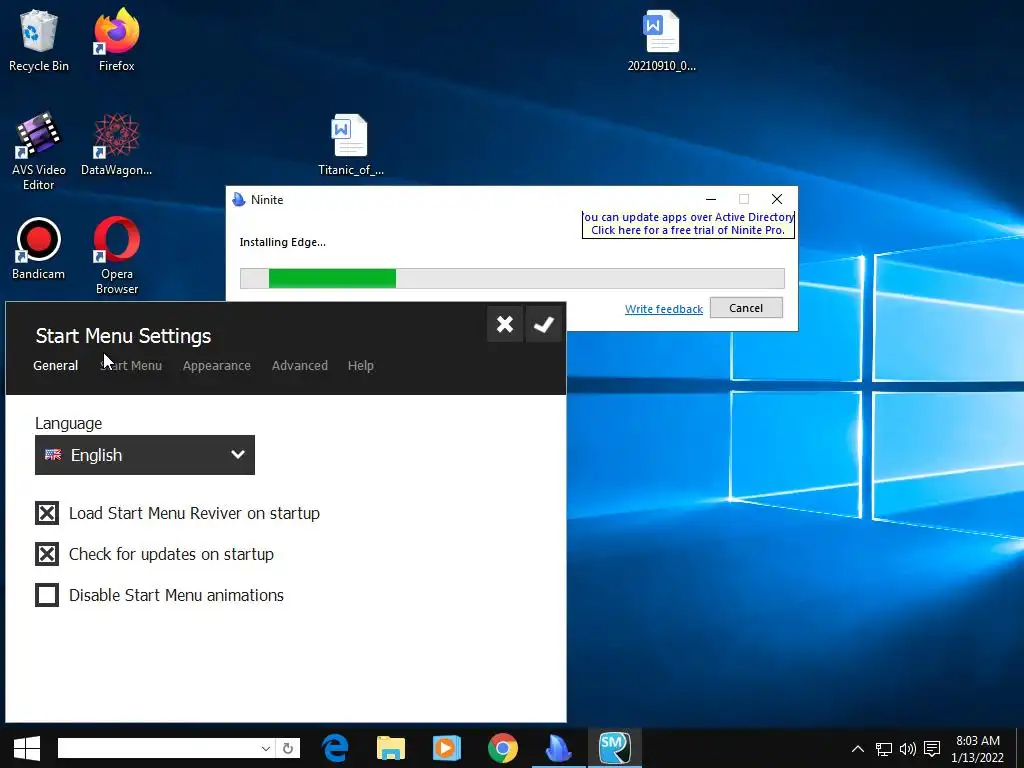Open the clock and date in taskbar

coord(978,748)
